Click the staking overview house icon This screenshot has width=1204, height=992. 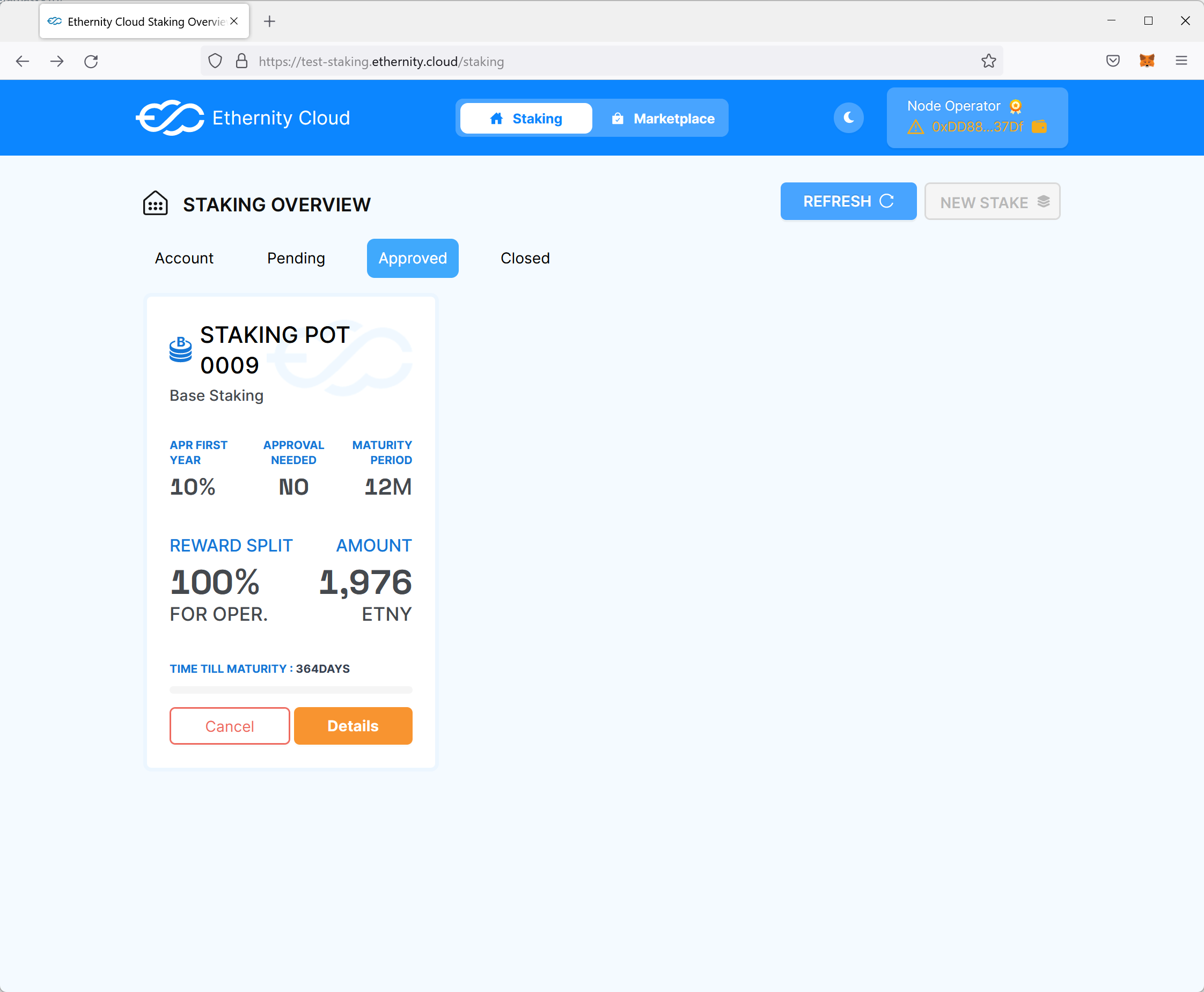[156, 204]
